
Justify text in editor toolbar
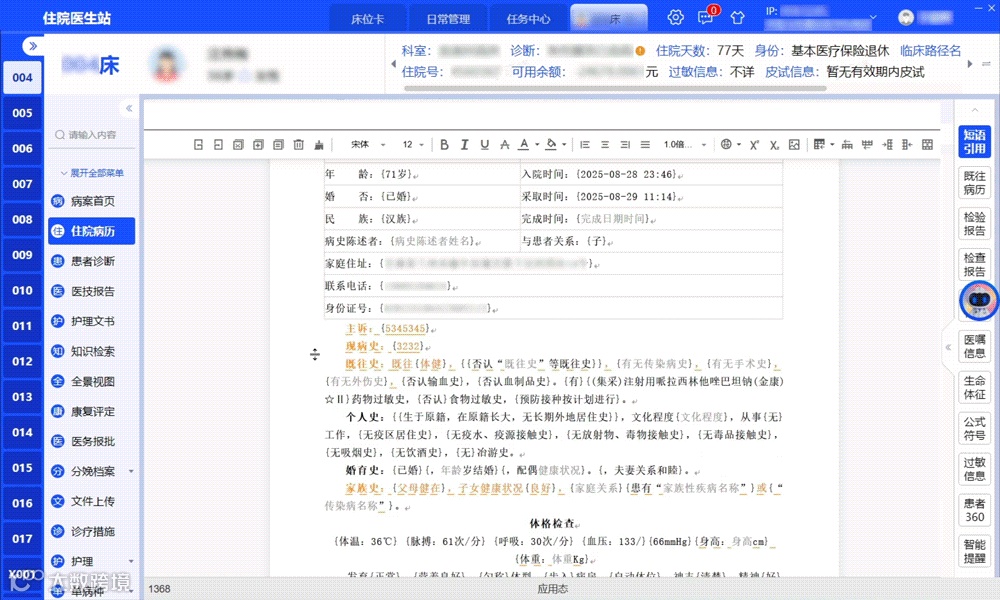pyautogui.click(x=645, y=145)
